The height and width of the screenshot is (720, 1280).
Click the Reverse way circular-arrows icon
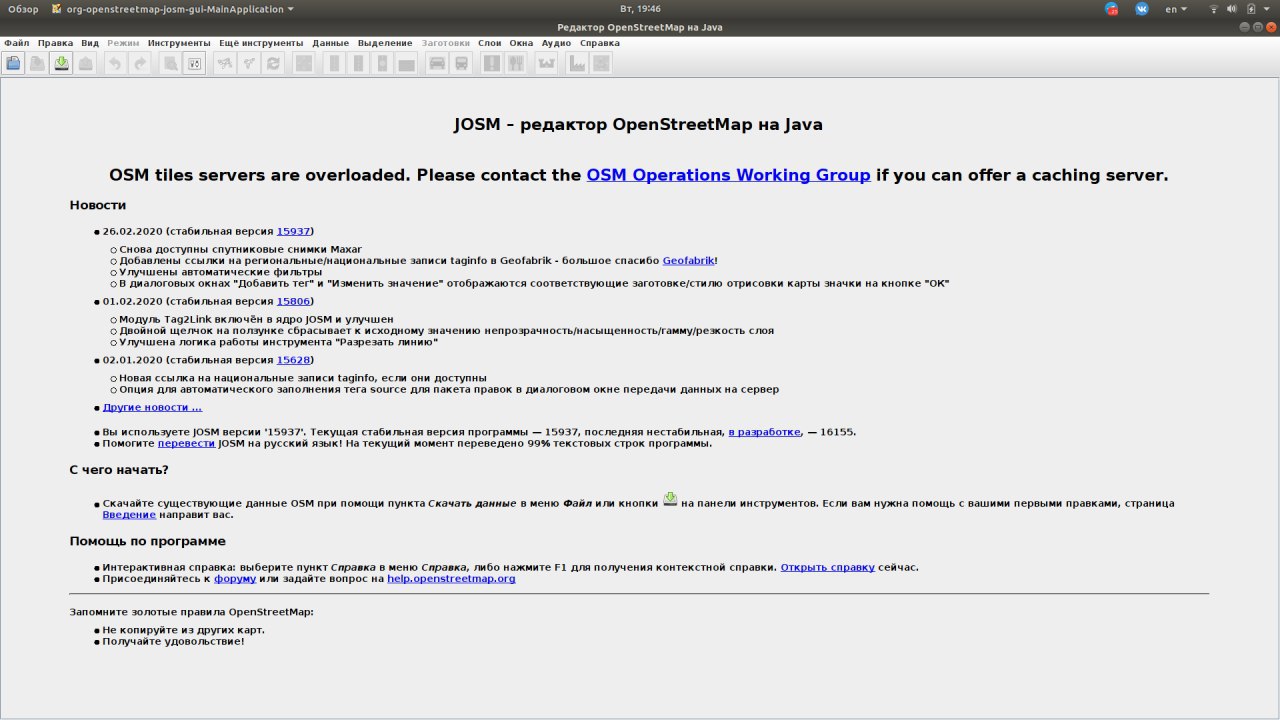[x=273, y=64]
